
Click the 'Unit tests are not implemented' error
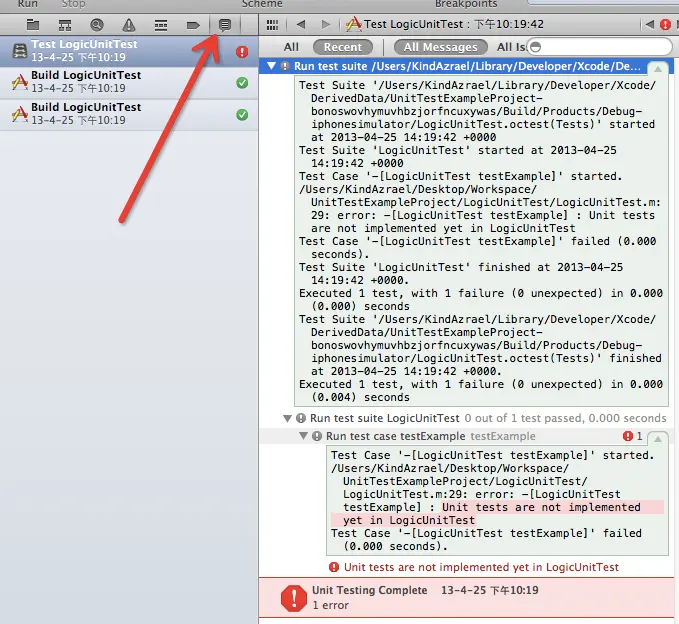pos(480,567)
